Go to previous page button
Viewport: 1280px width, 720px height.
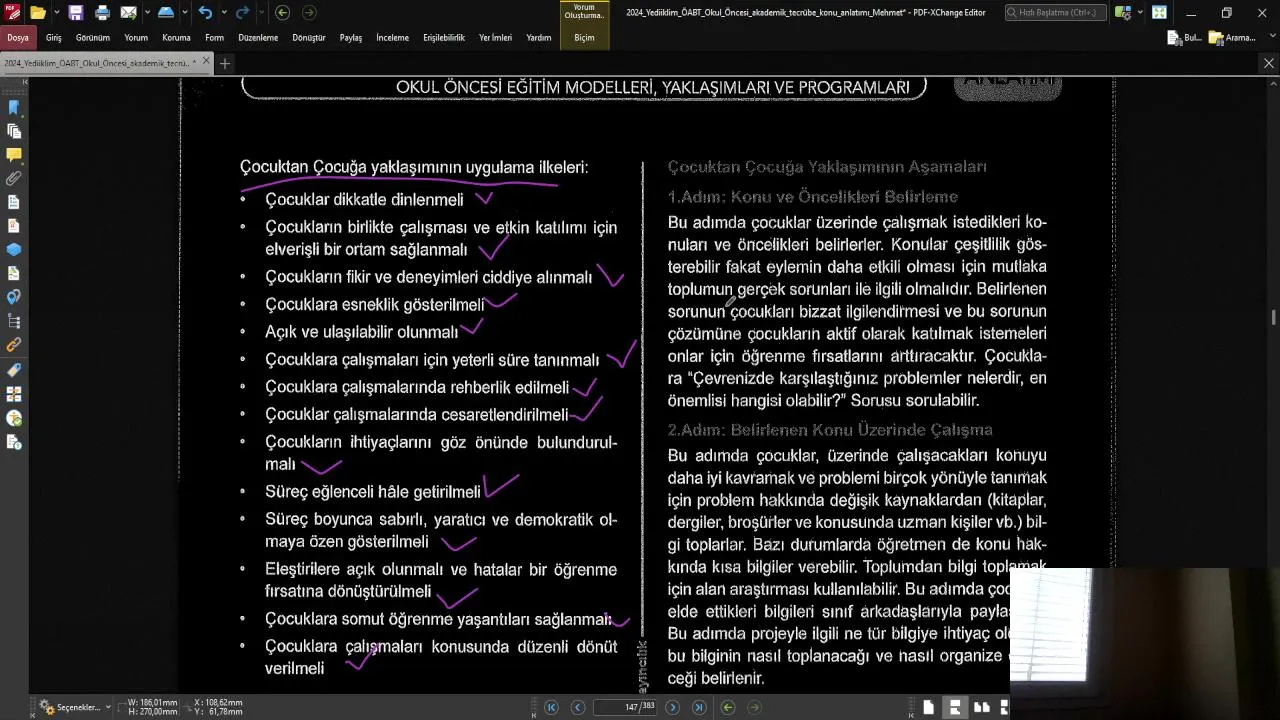[577, 707]
